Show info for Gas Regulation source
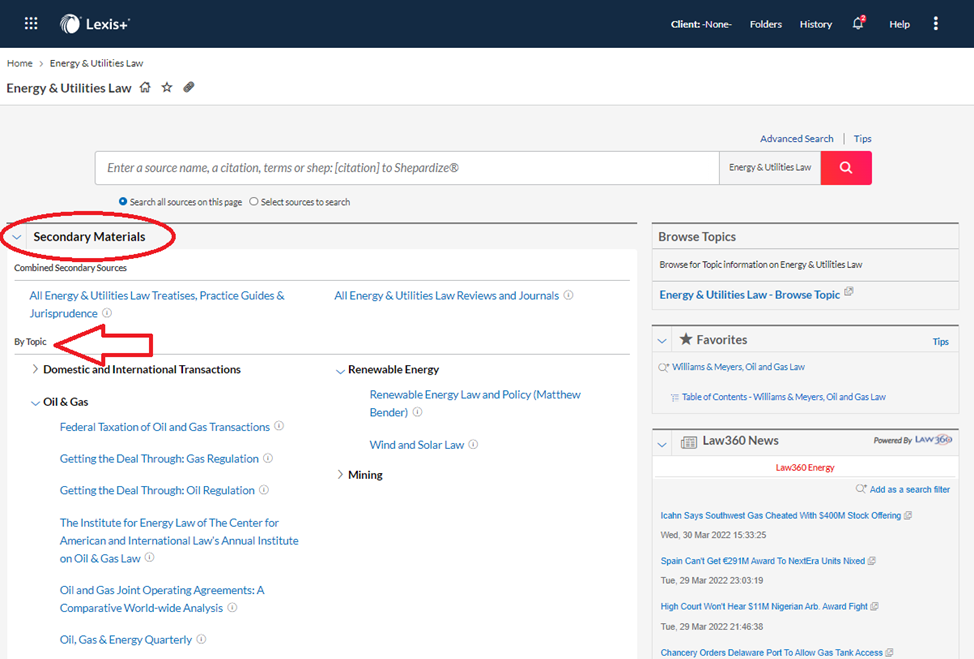Screen dimensions: 974x659 pos(268,458)
